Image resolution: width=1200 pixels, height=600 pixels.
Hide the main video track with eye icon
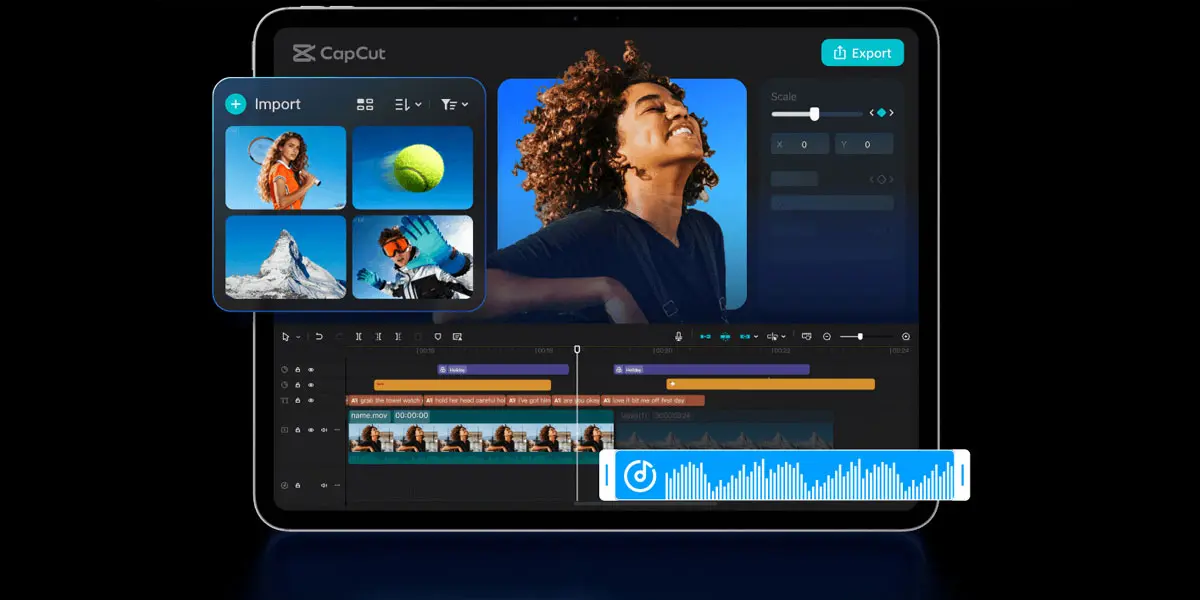pyautogui.click(x=311, y=430)
